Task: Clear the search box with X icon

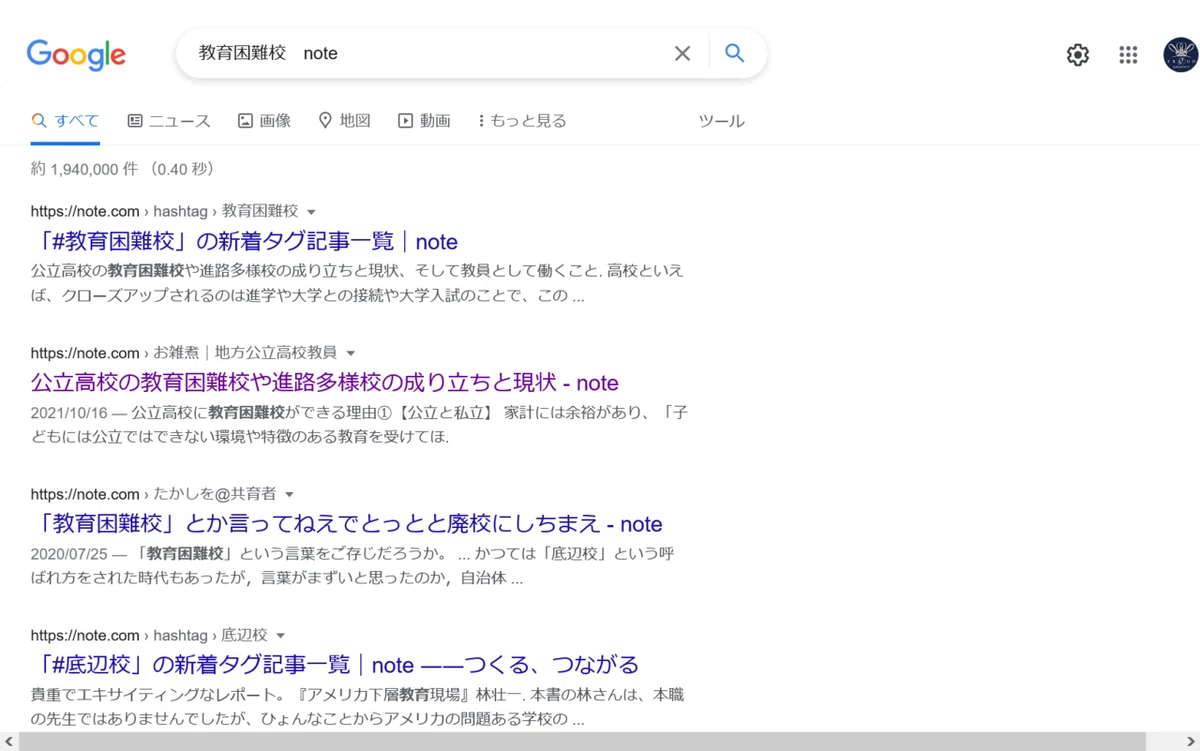Action: tap(682, 54)
